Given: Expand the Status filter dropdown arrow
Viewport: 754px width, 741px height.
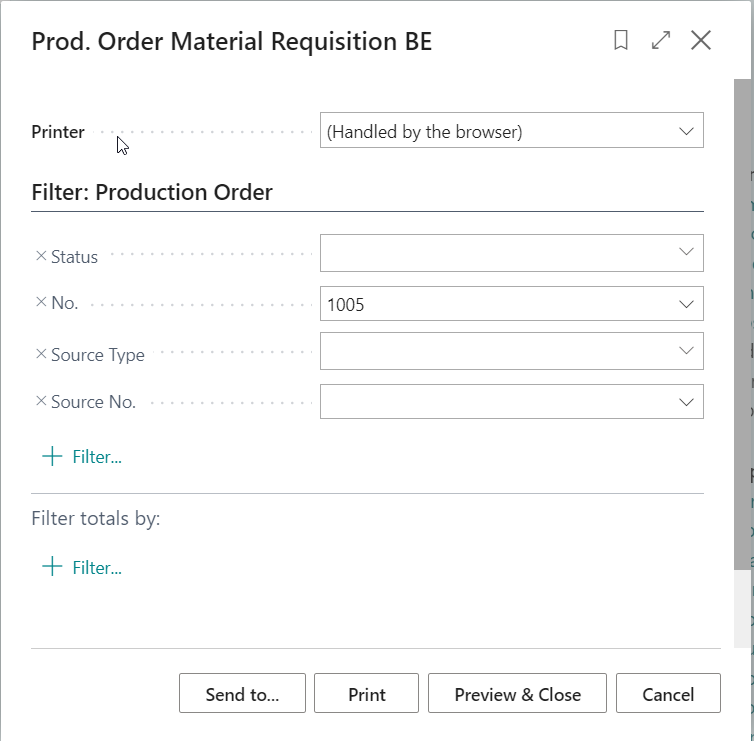Looking at the screenshot, I should click(686, 252).
